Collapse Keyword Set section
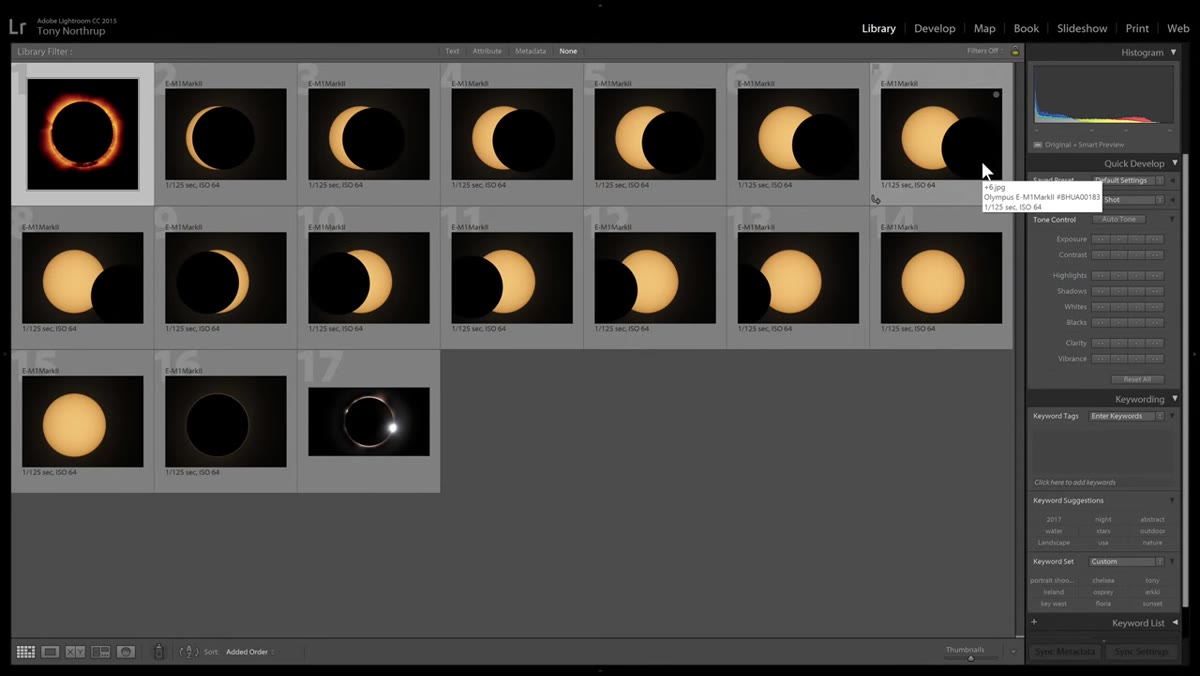 [x=1172, y=561]
